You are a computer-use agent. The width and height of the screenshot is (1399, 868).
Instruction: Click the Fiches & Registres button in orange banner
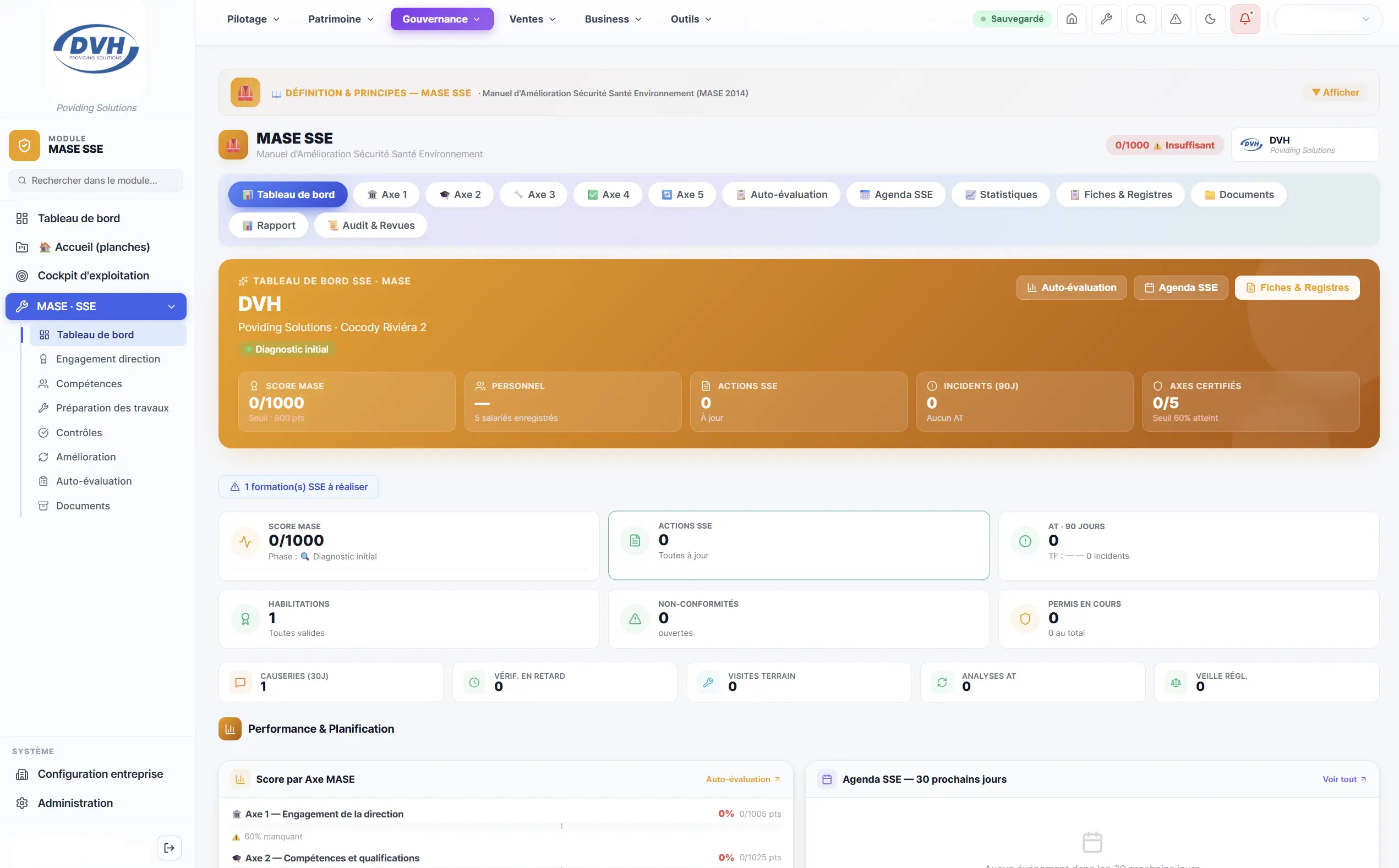[x=1297, y=288]
